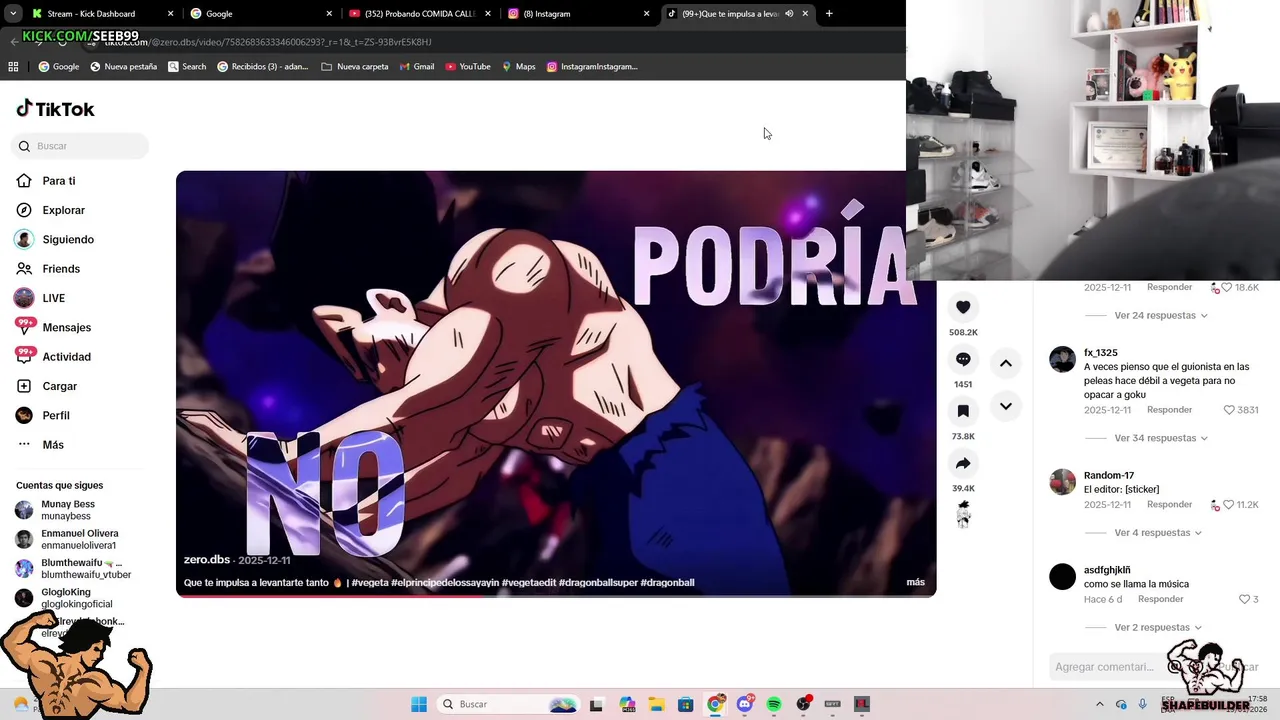
Task: Switch to Probando COMIDA YouTube tab
Action: click(x=419, y=14)
